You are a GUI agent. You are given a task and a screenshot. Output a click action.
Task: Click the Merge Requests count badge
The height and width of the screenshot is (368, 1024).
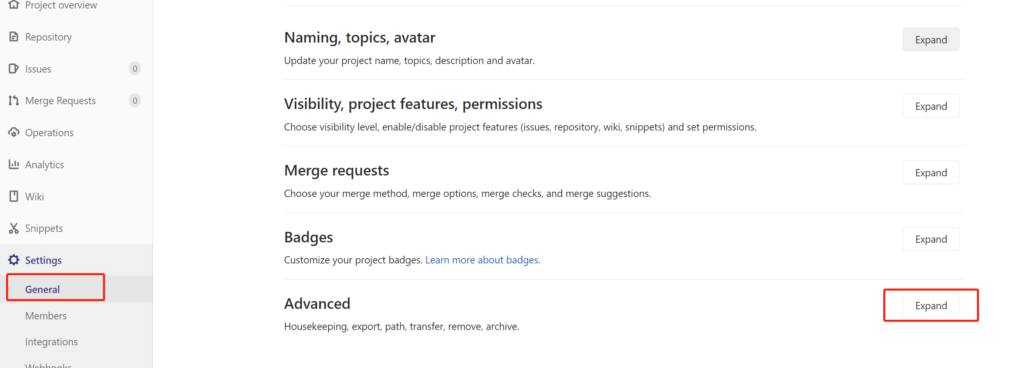click(x=135, y=101)
